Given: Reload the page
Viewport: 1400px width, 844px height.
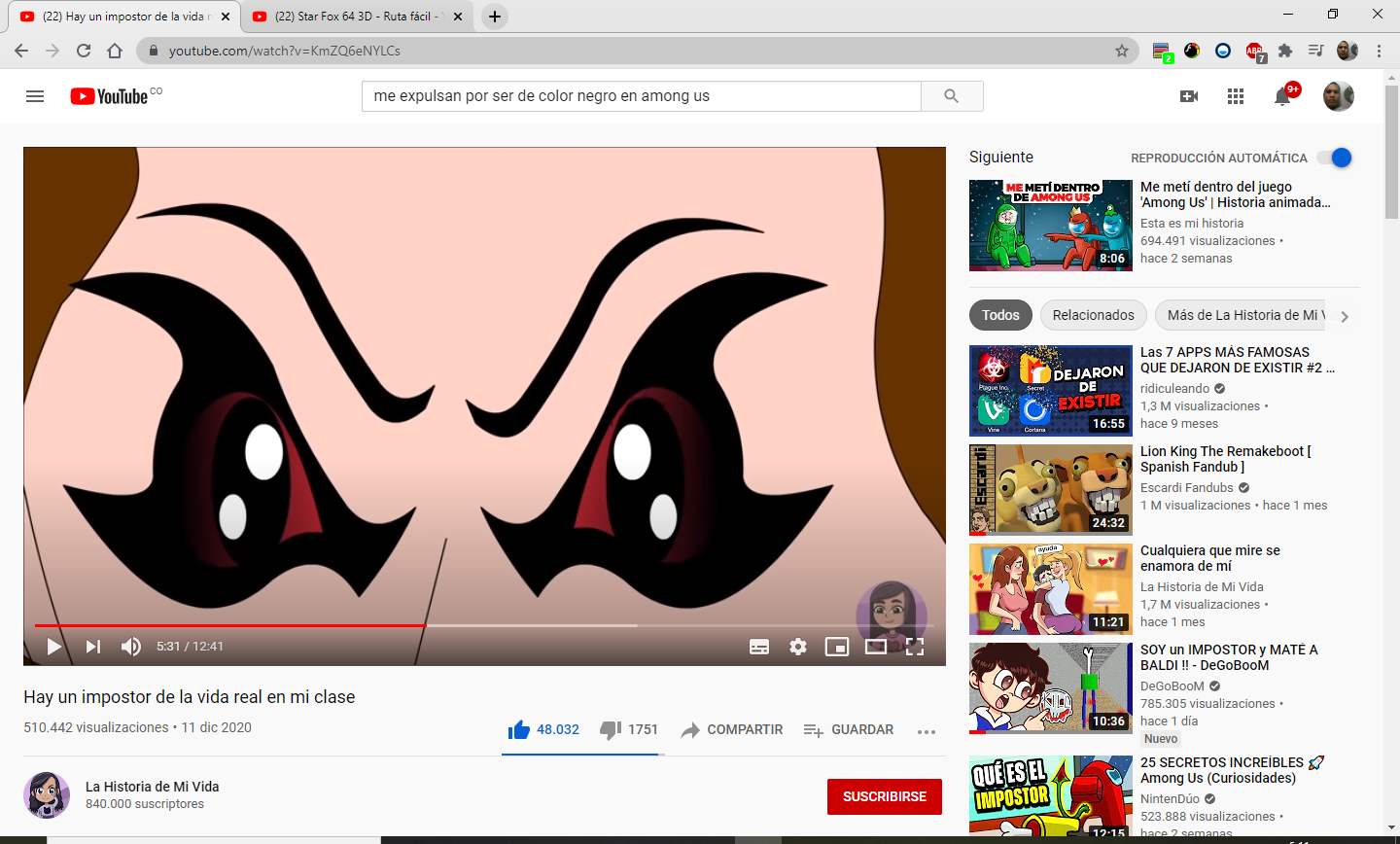Looking at the screenshot, I should (84, 51).
